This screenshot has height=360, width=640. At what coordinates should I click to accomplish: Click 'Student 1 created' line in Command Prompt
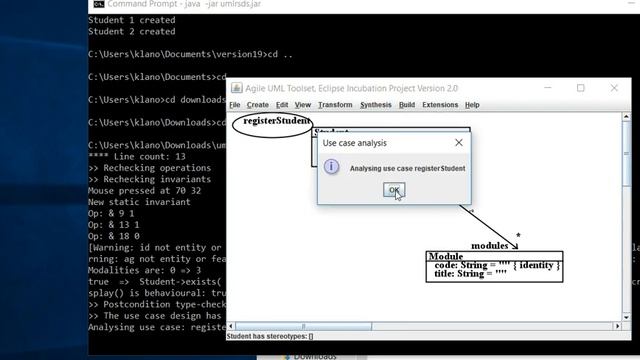[x=132, y=20]
